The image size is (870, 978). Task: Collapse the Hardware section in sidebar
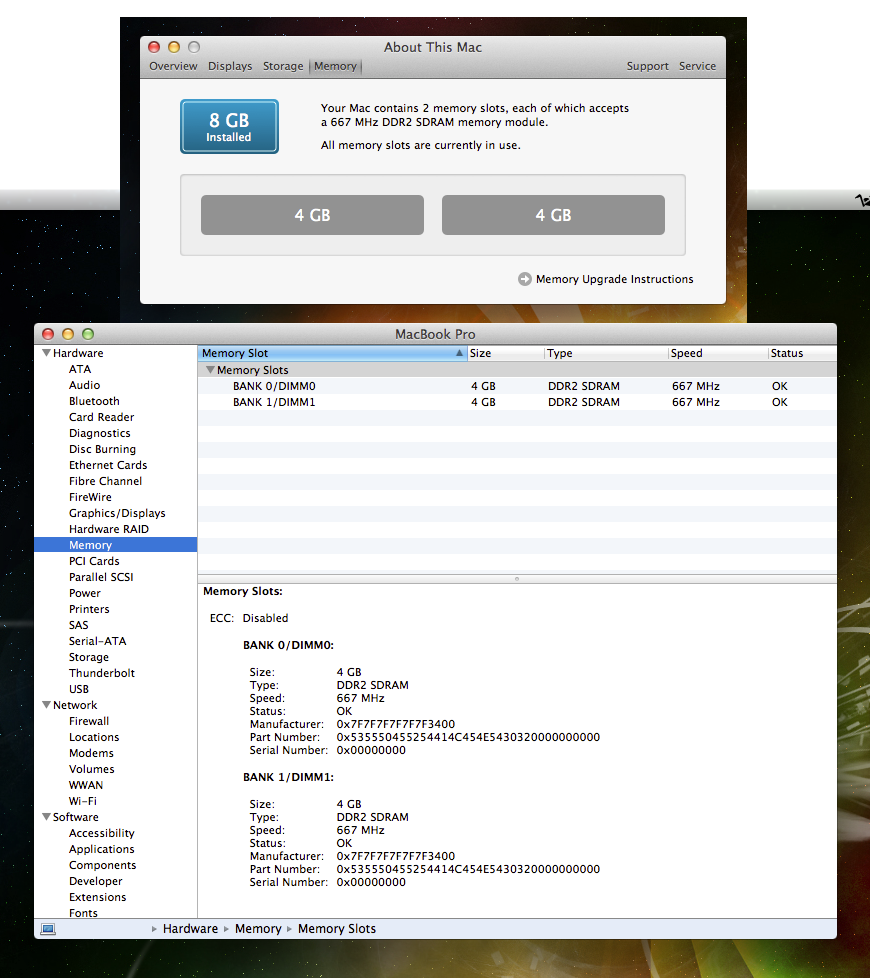46,352
